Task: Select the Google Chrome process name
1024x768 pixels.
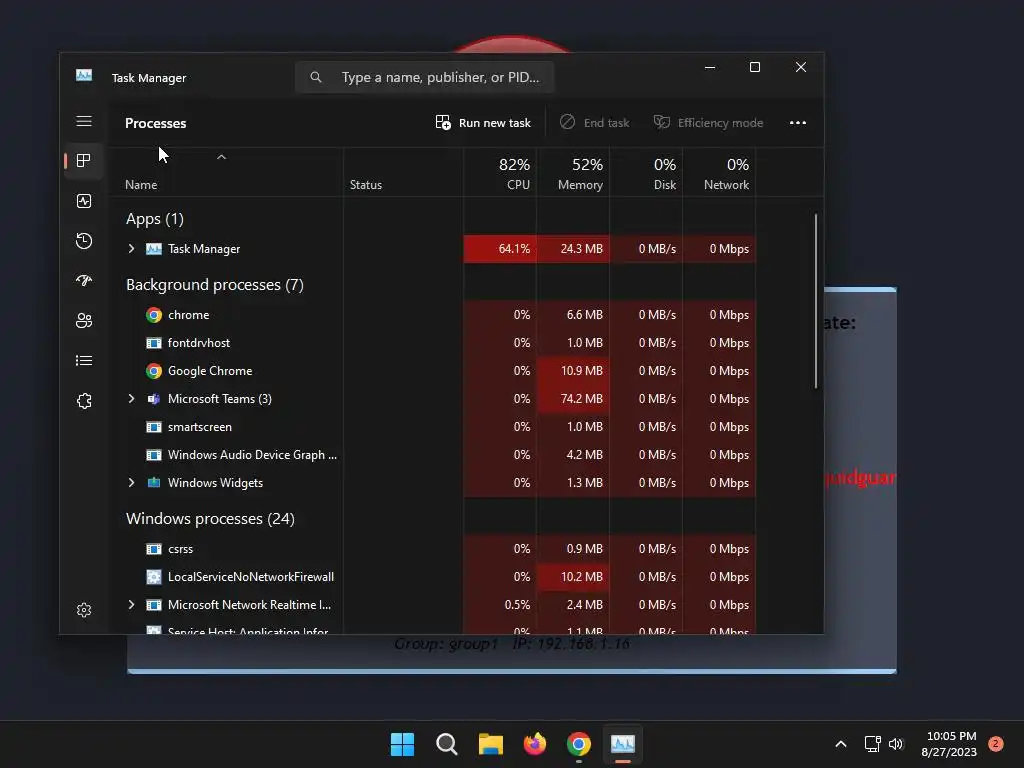Action: tap(210, 371)
